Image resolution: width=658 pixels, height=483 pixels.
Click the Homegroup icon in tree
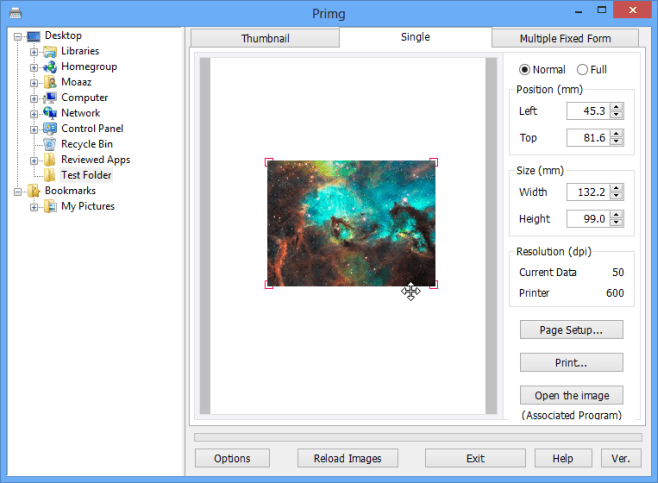(x=50, y=67)
